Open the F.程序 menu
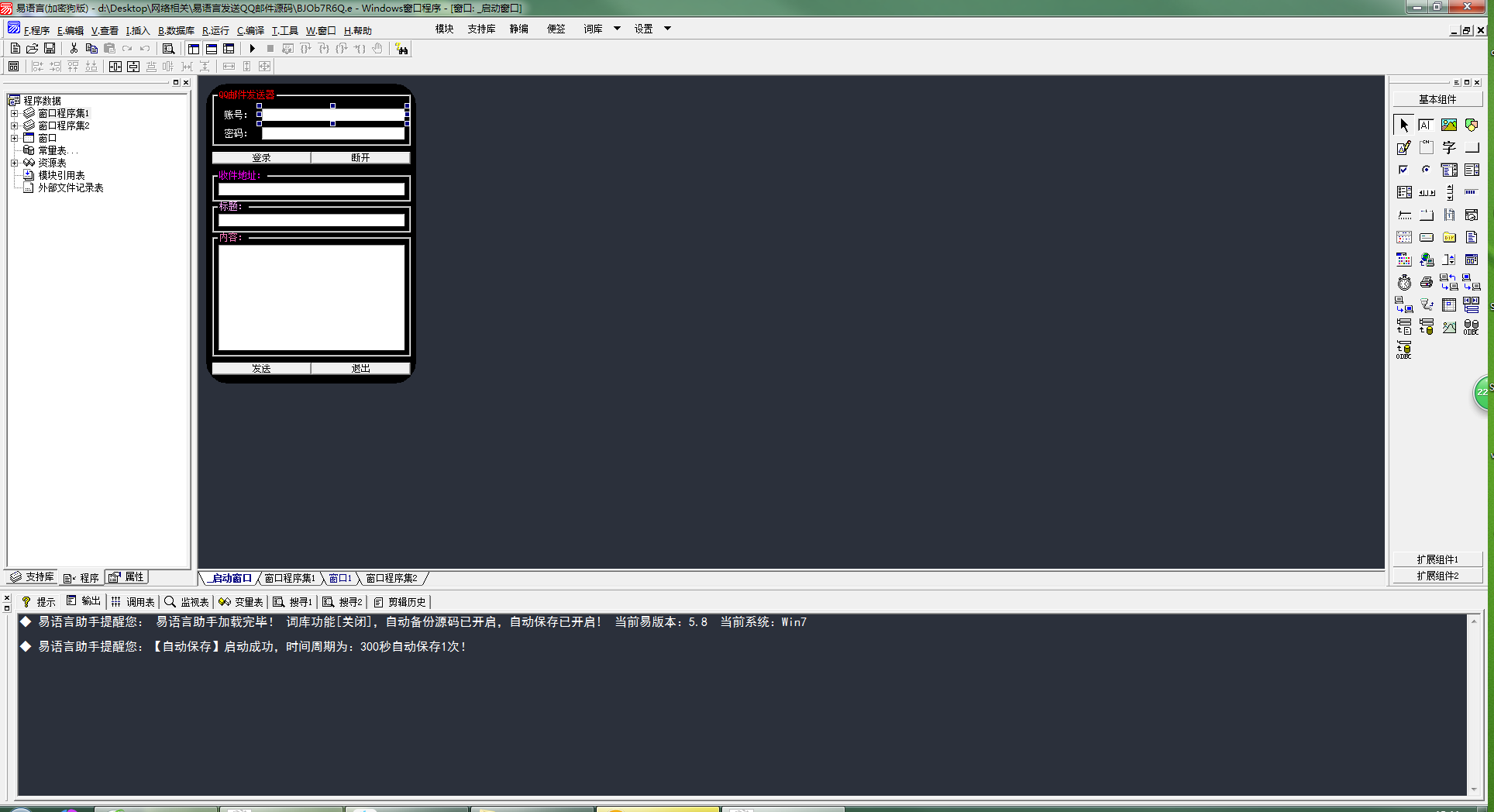 (x=36, y=30)
